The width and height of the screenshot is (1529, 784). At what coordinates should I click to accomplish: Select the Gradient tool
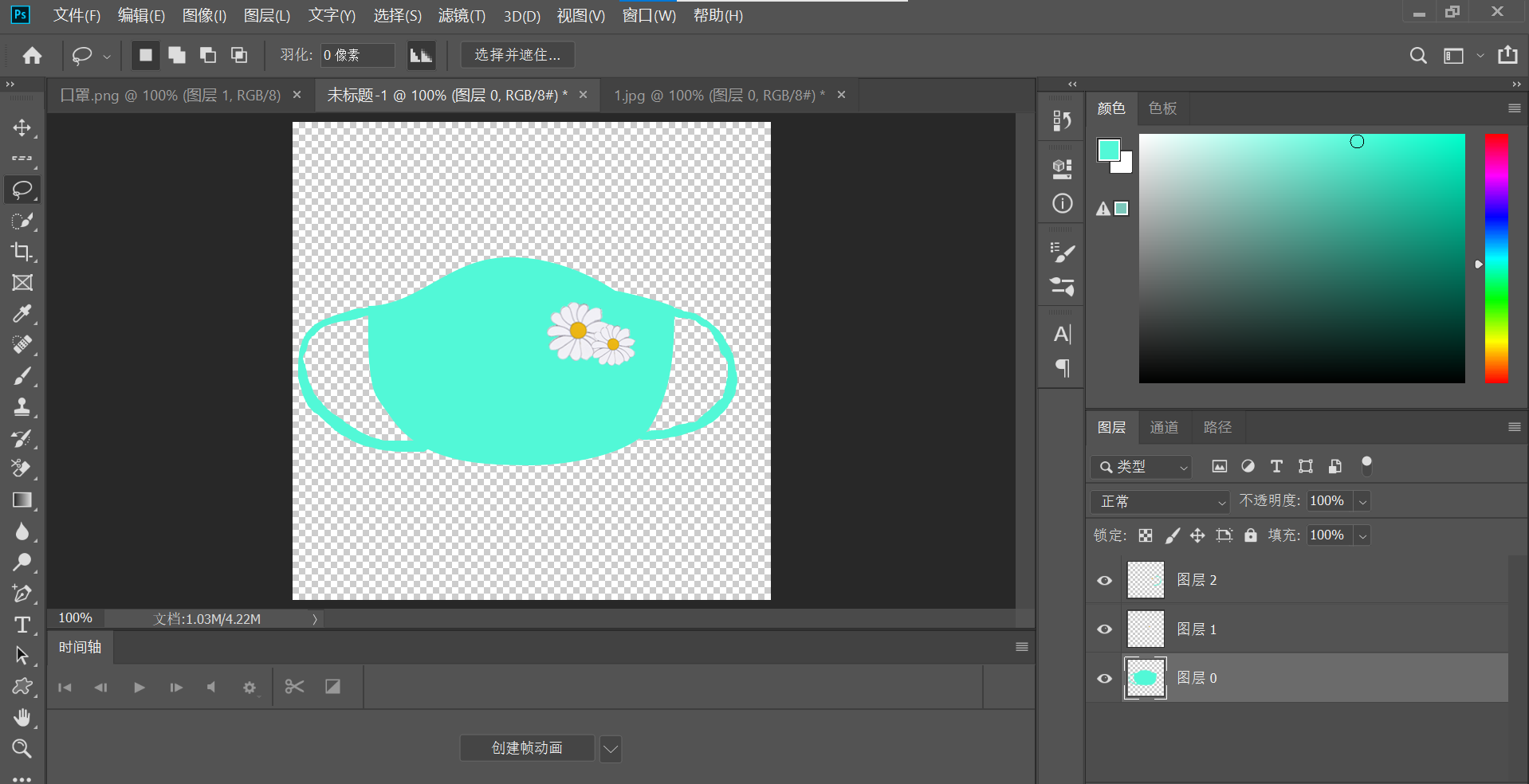click(22, 500)
